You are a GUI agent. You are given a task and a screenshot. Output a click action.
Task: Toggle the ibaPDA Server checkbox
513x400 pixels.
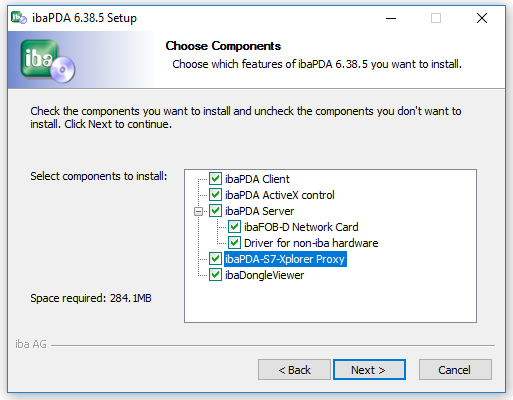215,211
